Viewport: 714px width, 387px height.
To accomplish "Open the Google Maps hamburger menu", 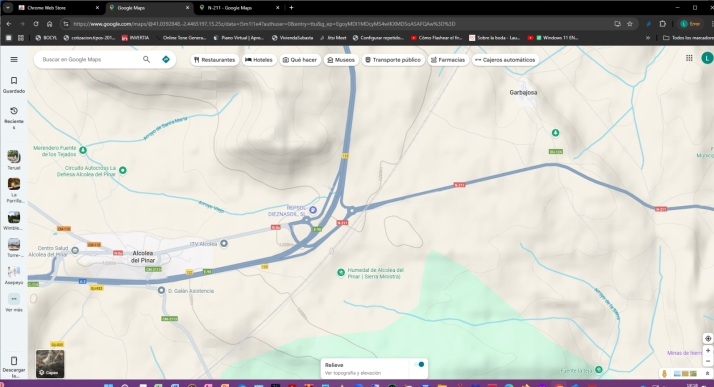I will (14, 59).
